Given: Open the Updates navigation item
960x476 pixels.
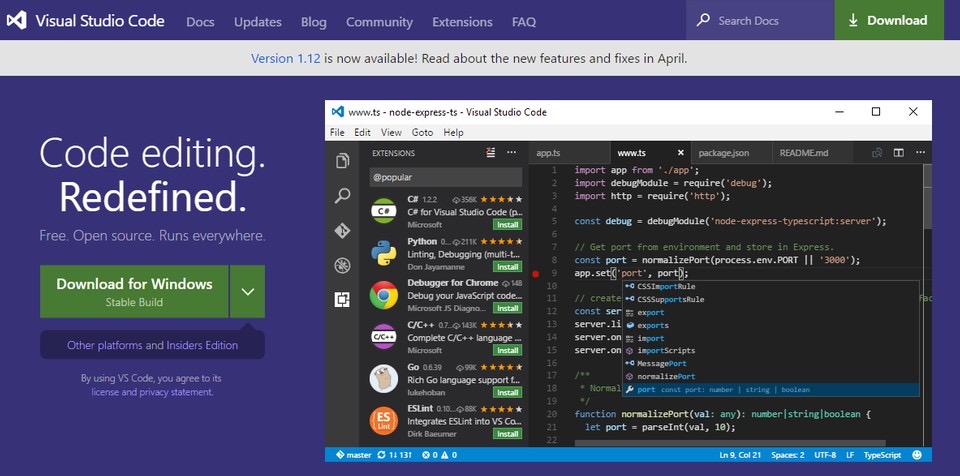Looking at the screenshot, I should click(258, 21).
